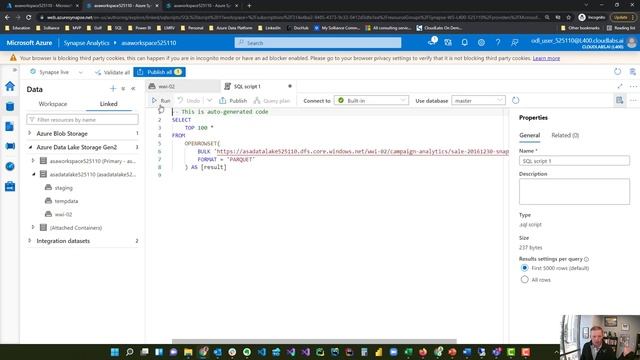Open Windows taskbar search
Image resolution: width=640 pixels, height=360 pixels.
pos(130,352)
